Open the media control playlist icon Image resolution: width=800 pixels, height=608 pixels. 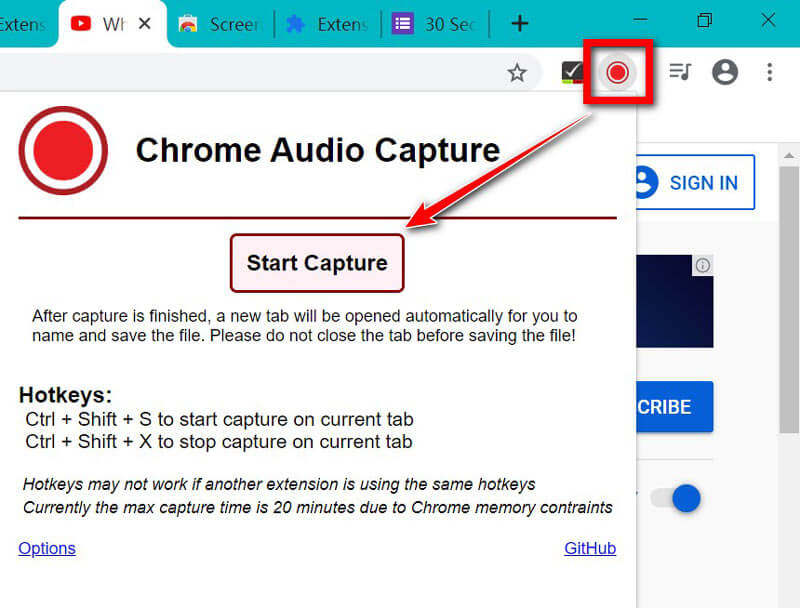(x=680, y=71)
